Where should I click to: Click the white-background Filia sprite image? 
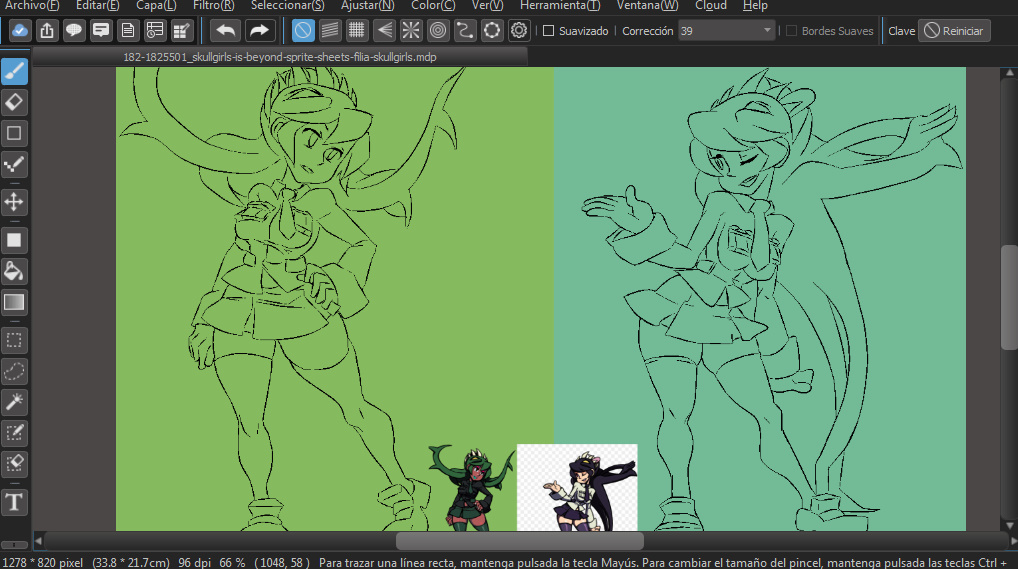tap(577, 488)
